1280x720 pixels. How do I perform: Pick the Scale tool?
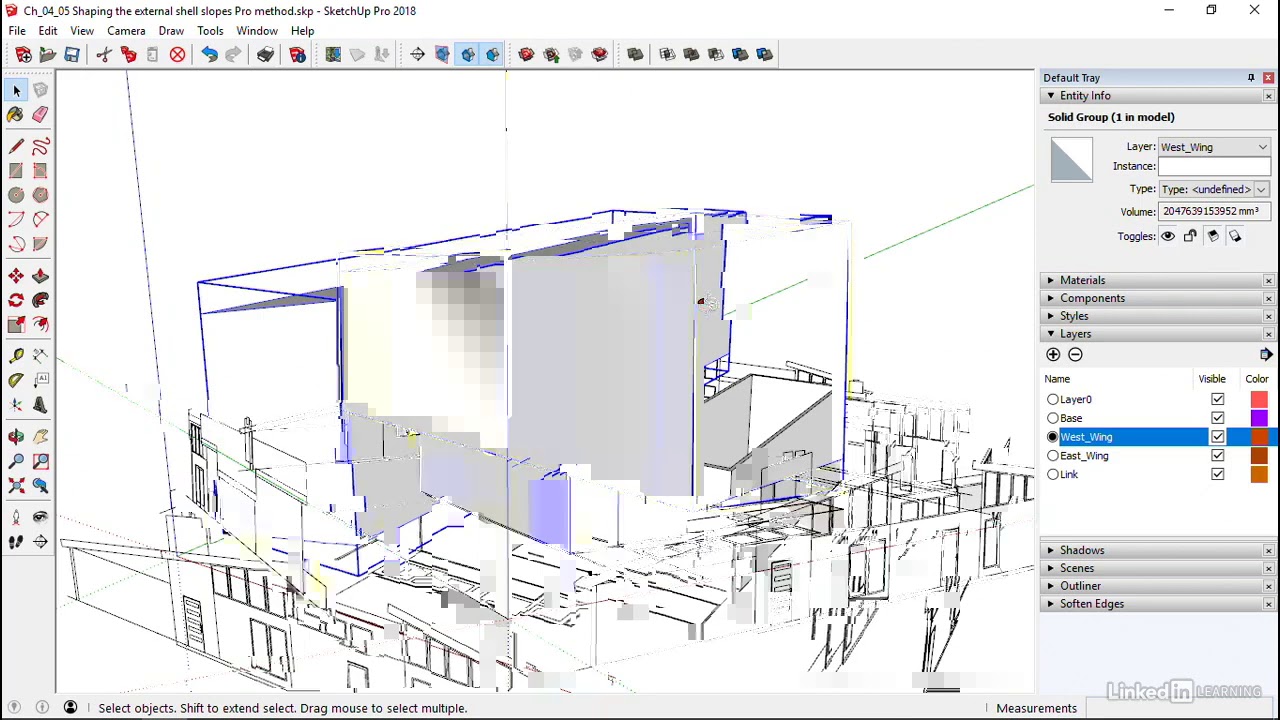coord(16,324)
